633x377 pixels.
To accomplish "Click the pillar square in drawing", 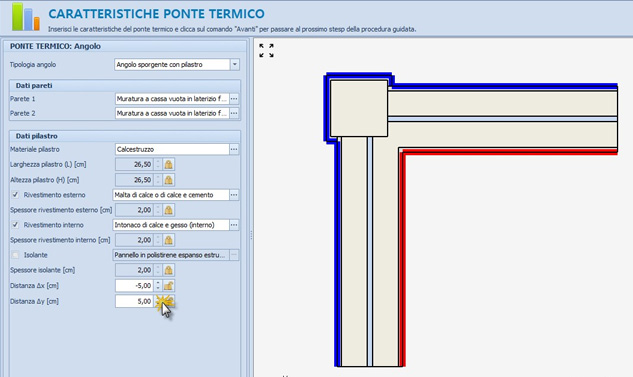I will pos(359,108).
